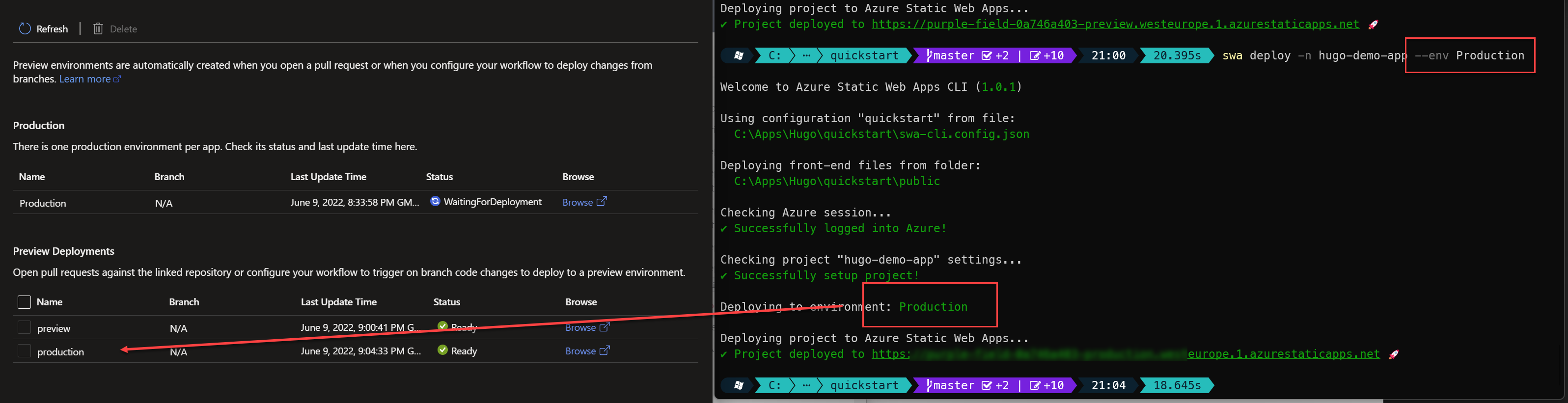Click the deployed preview URL in the terminal
Screen dimensions: 1568x403
click(x=1115, y=25)
